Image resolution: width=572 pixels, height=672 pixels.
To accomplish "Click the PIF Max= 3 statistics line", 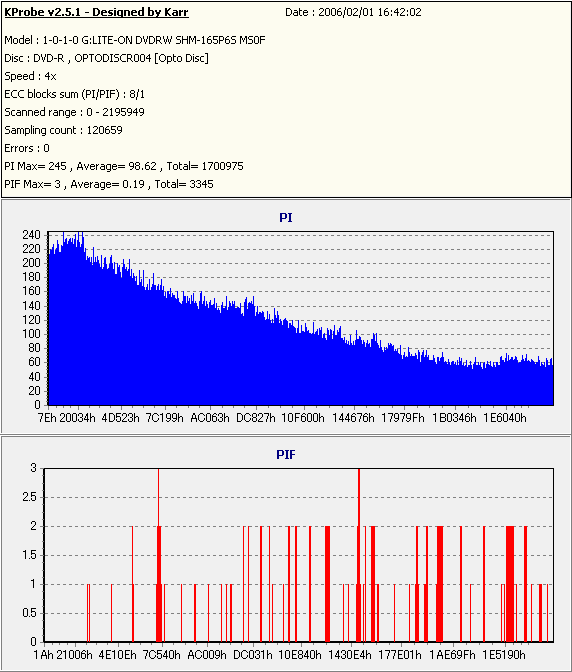I will [109, 184].
